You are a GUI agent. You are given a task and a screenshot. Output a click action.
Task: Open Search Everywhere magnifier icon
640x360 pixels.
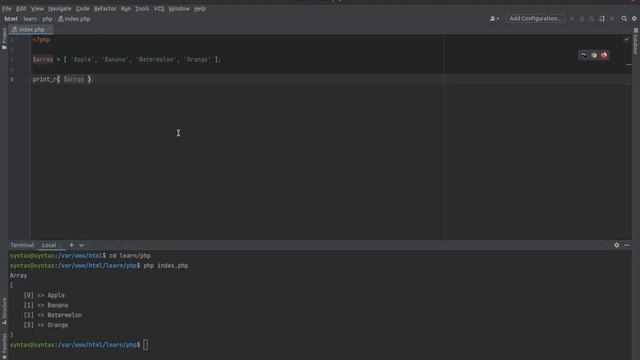(x=624, y=19)
